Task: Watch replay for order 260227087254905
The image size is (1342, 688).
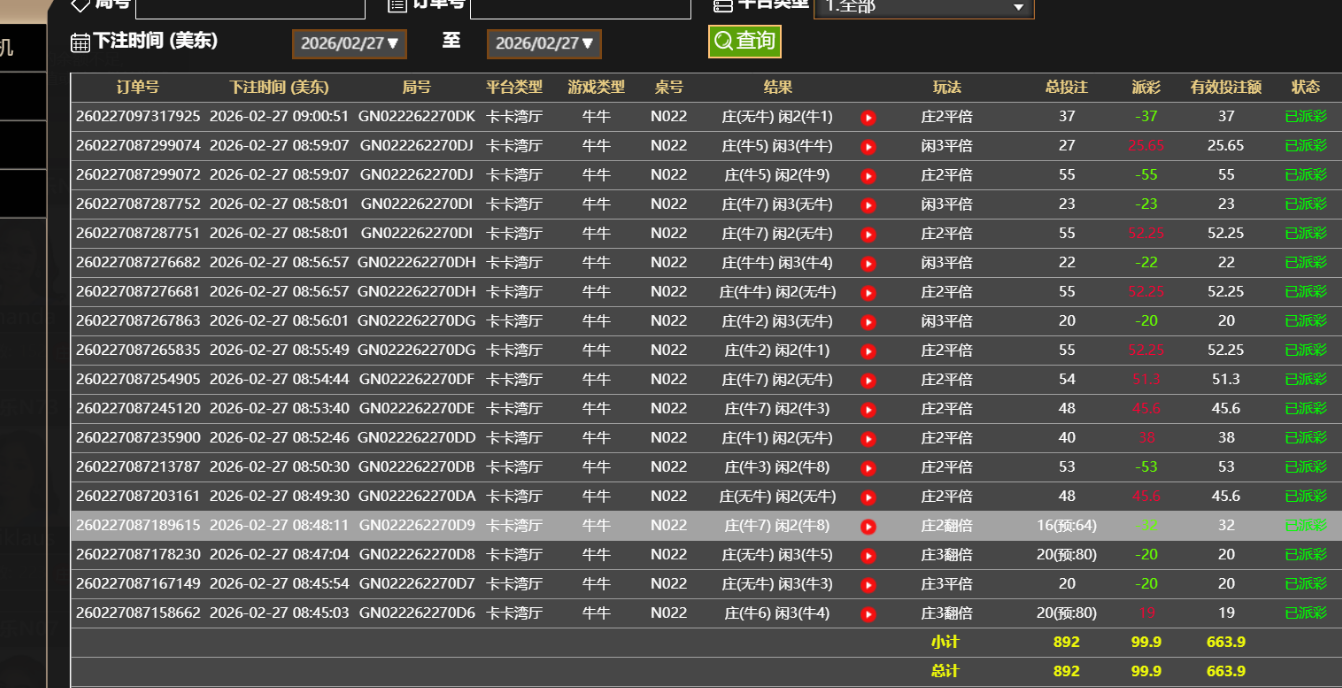Action: click(x=868, y=381)
